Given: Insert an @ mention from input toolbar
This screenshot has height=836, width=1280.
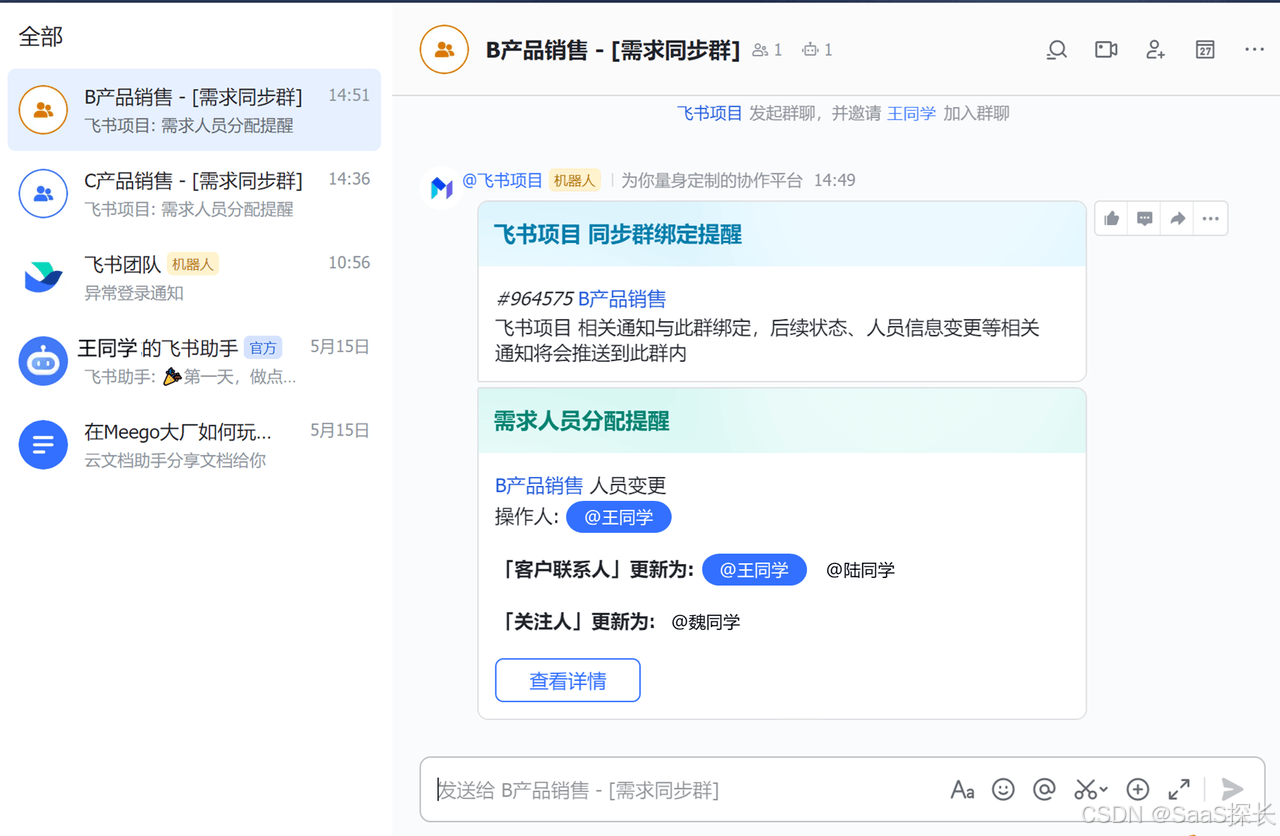Looking at the screenshot, I should point(1044,790).
